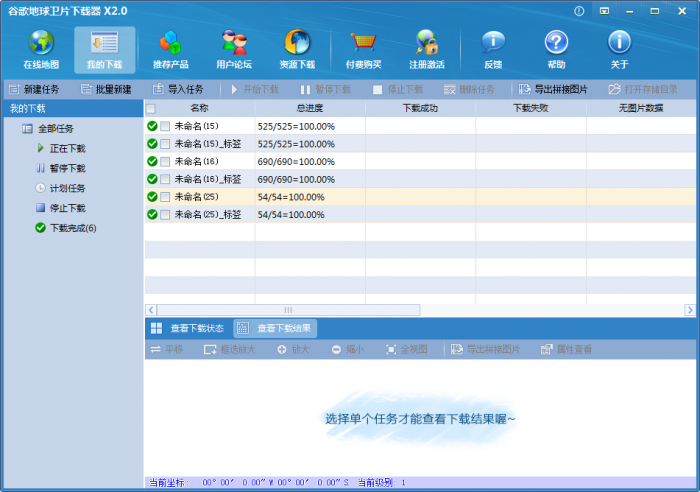Screen dimensions: 700x492
Task: Check the box for 未命名(16)_标签
Action: (x=165, y=179)
